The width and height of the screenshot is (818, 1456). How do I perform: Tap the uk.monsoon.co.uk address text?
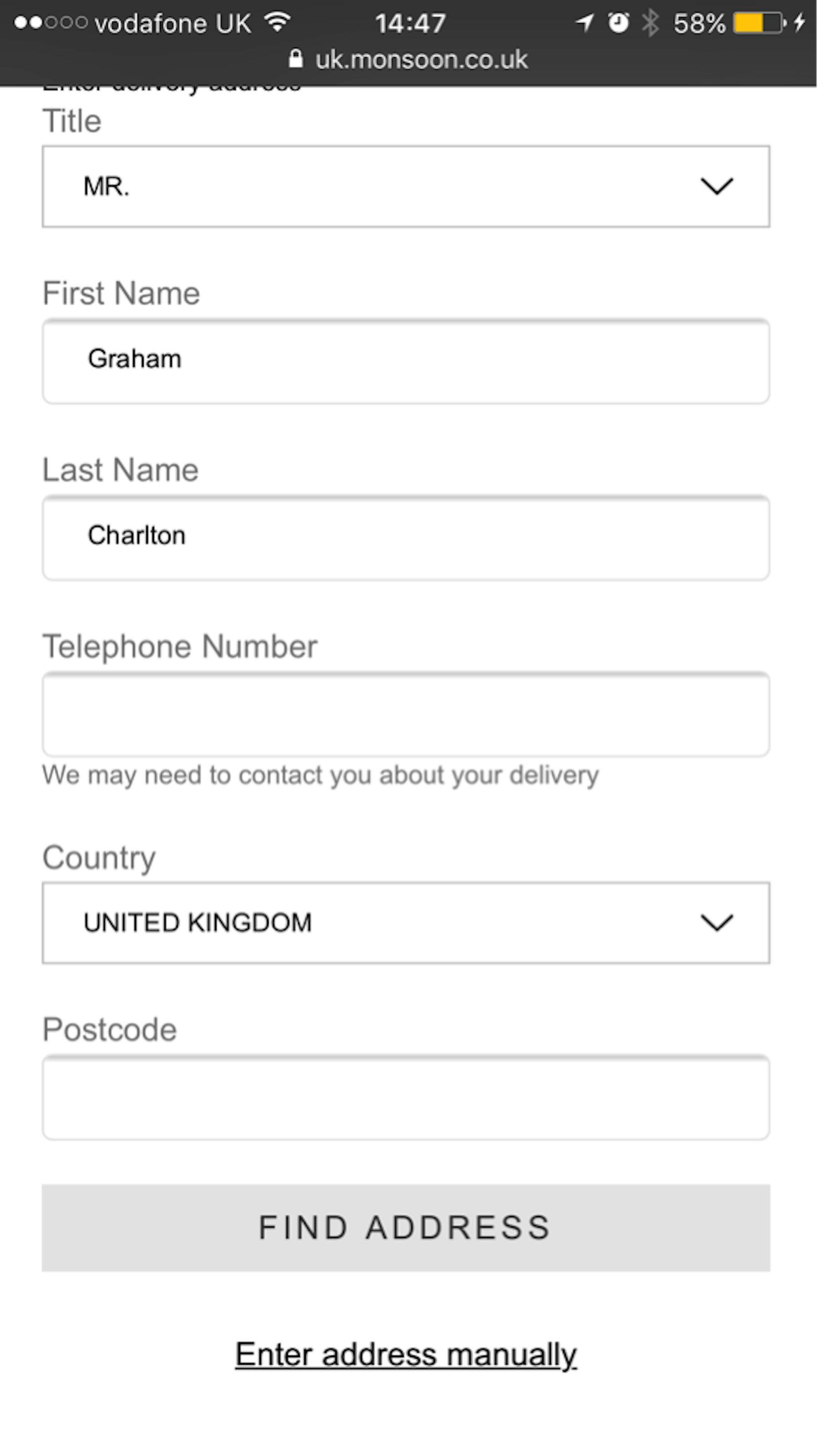click(x=421, y=60)
